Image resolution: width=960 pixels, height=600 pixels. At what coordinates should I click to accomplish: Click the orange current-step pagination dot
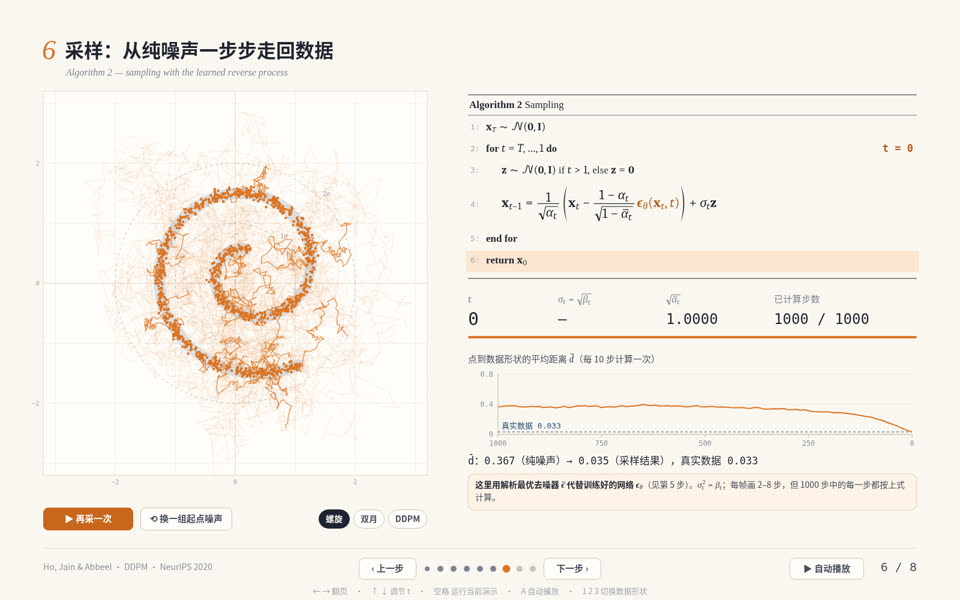click(x=506, y=569)
